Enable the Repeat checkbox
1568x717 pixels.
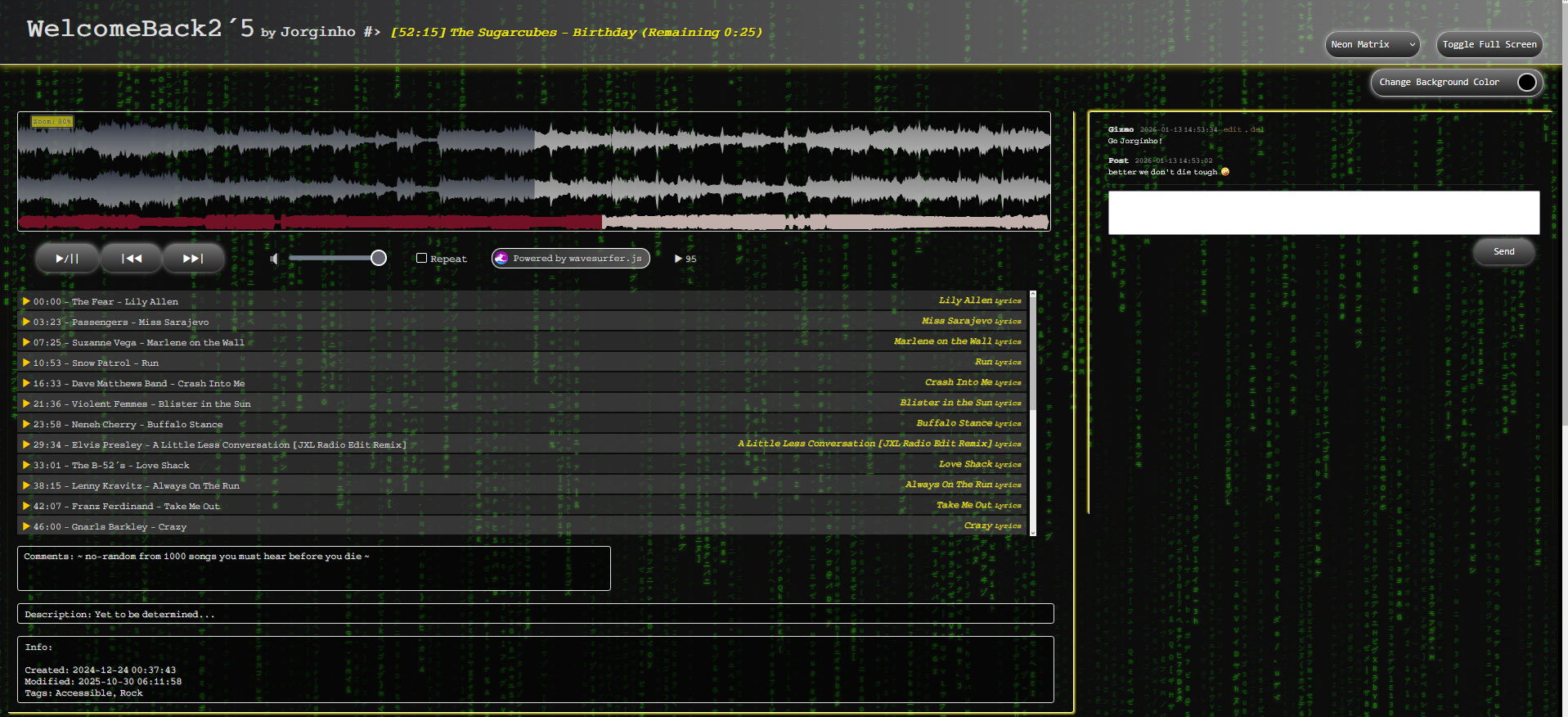[x=421, y=258]
